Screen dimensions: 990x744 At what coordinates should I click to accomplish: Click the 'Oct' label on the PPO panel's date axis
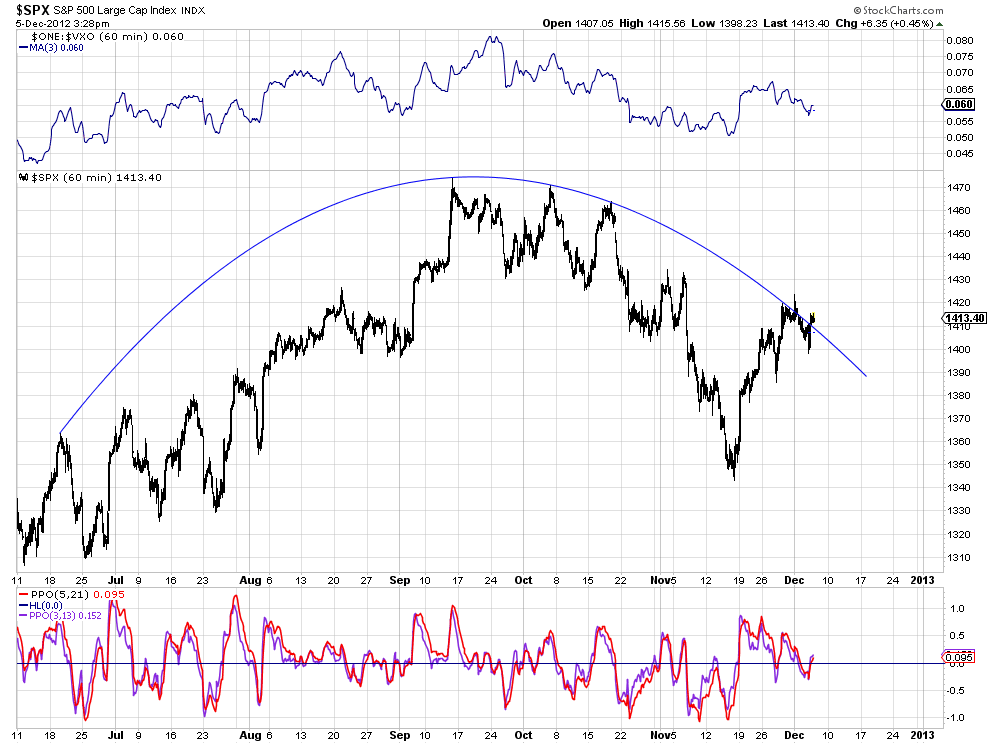coord(523,735)
